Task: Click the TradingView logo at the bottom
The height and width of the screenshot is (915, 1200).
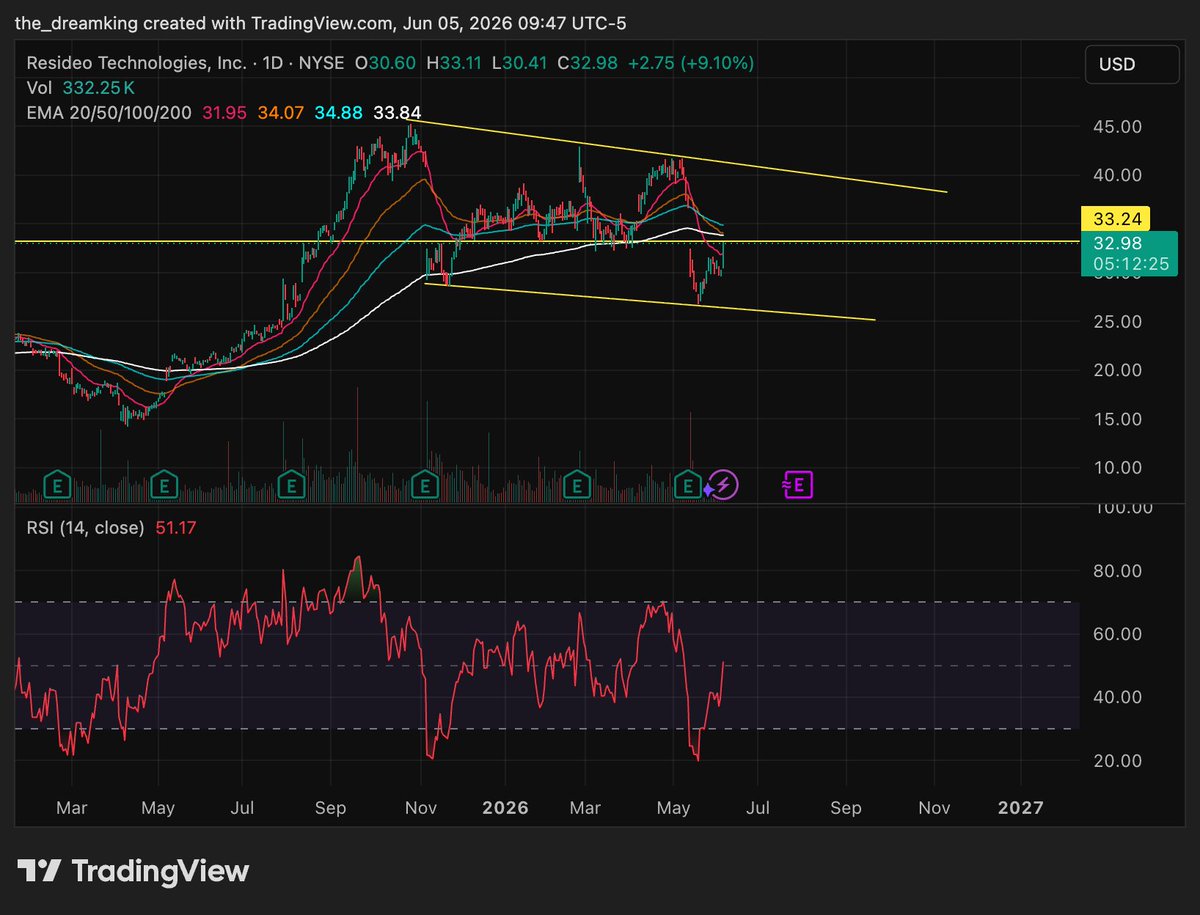Action: (x=134, y=871)
